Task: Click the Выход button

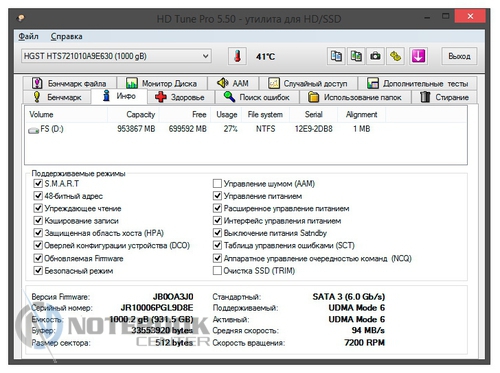Action: click(x=459, y=56)
